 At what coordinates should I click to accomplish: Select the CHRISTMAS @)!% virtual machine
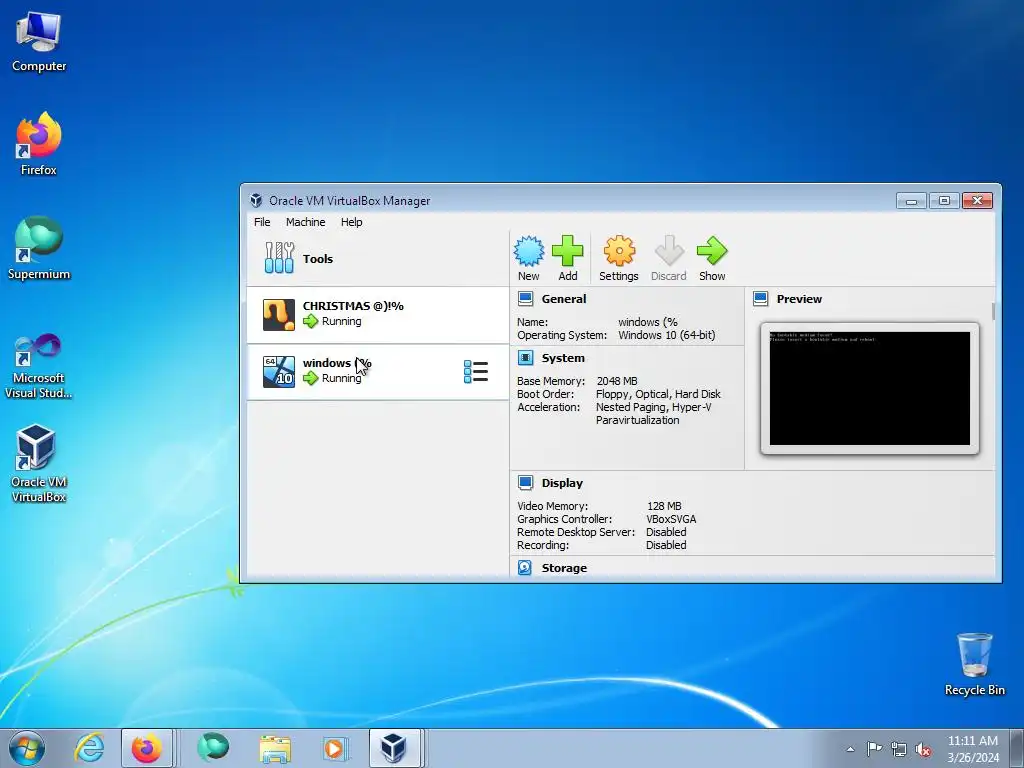coord(378,315)
